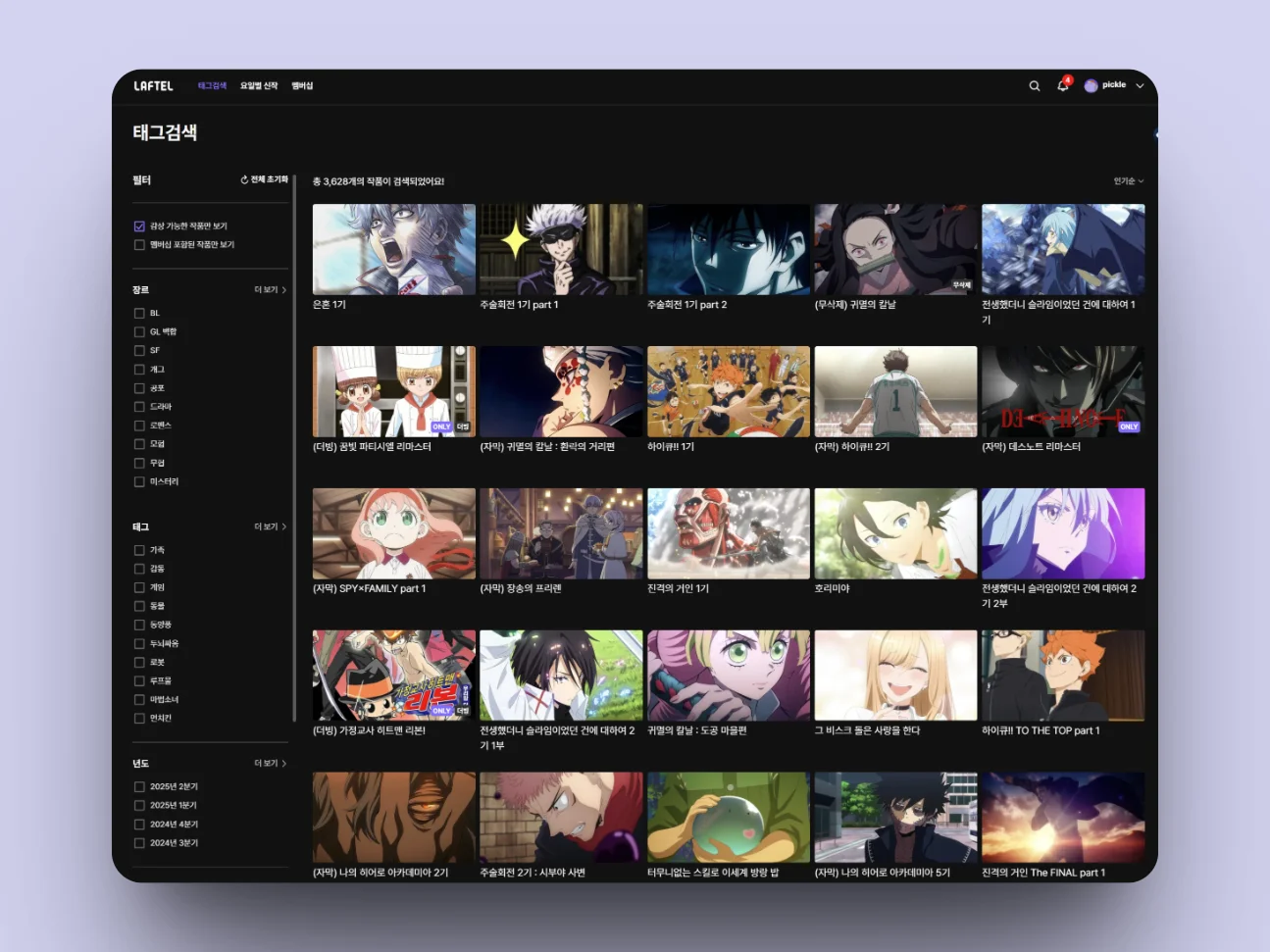This screenshot has height=952, width=1270.
Task: Expand 더 보기 in 태그 section
Action: point(270,527)
